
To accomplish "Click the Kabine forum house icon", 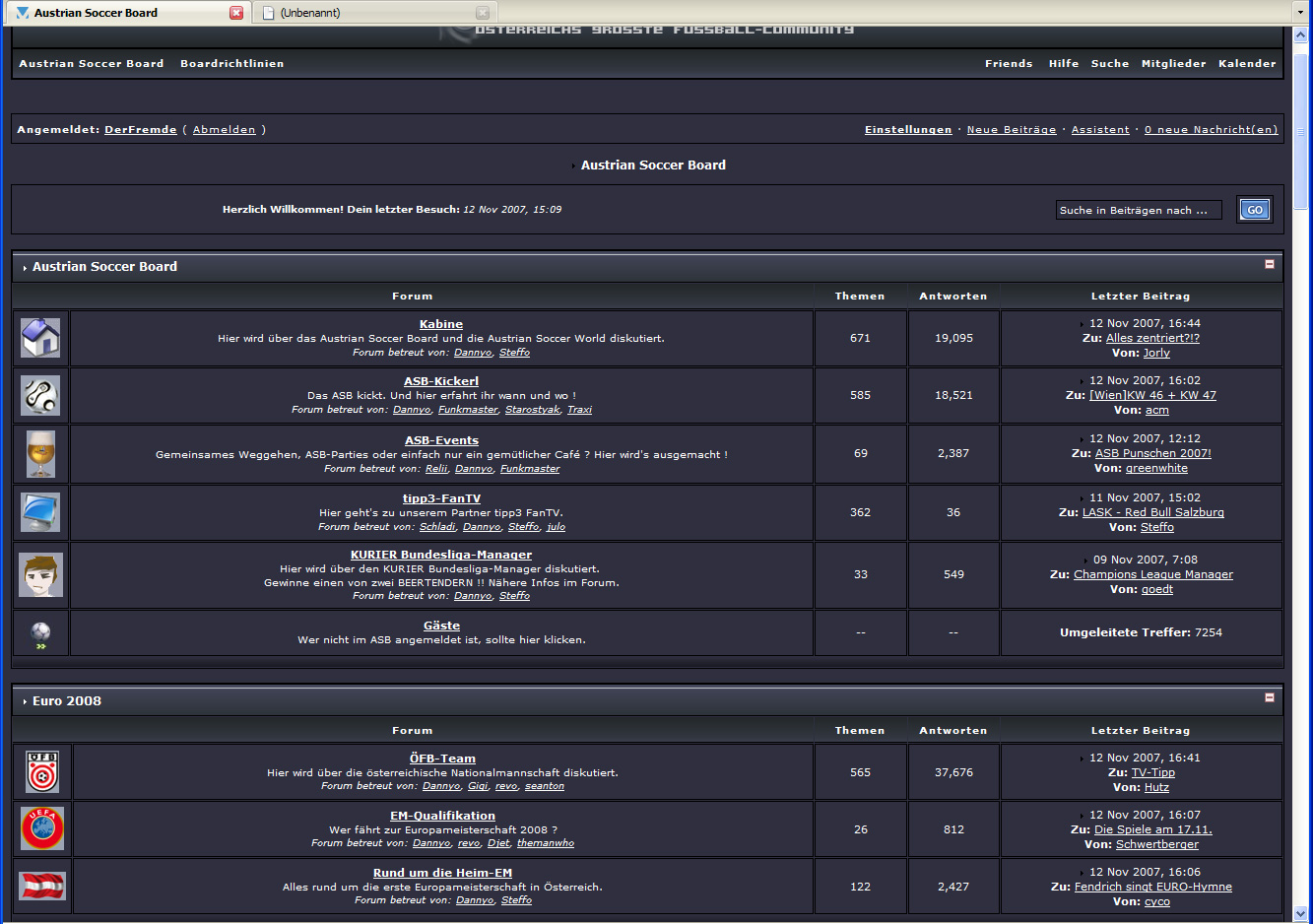I will (x=40, y=338).
